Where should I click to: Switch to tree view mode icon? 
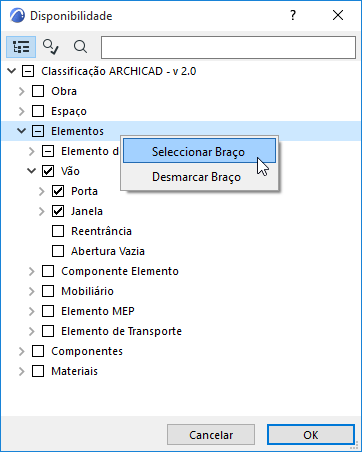tap(21, 47)
